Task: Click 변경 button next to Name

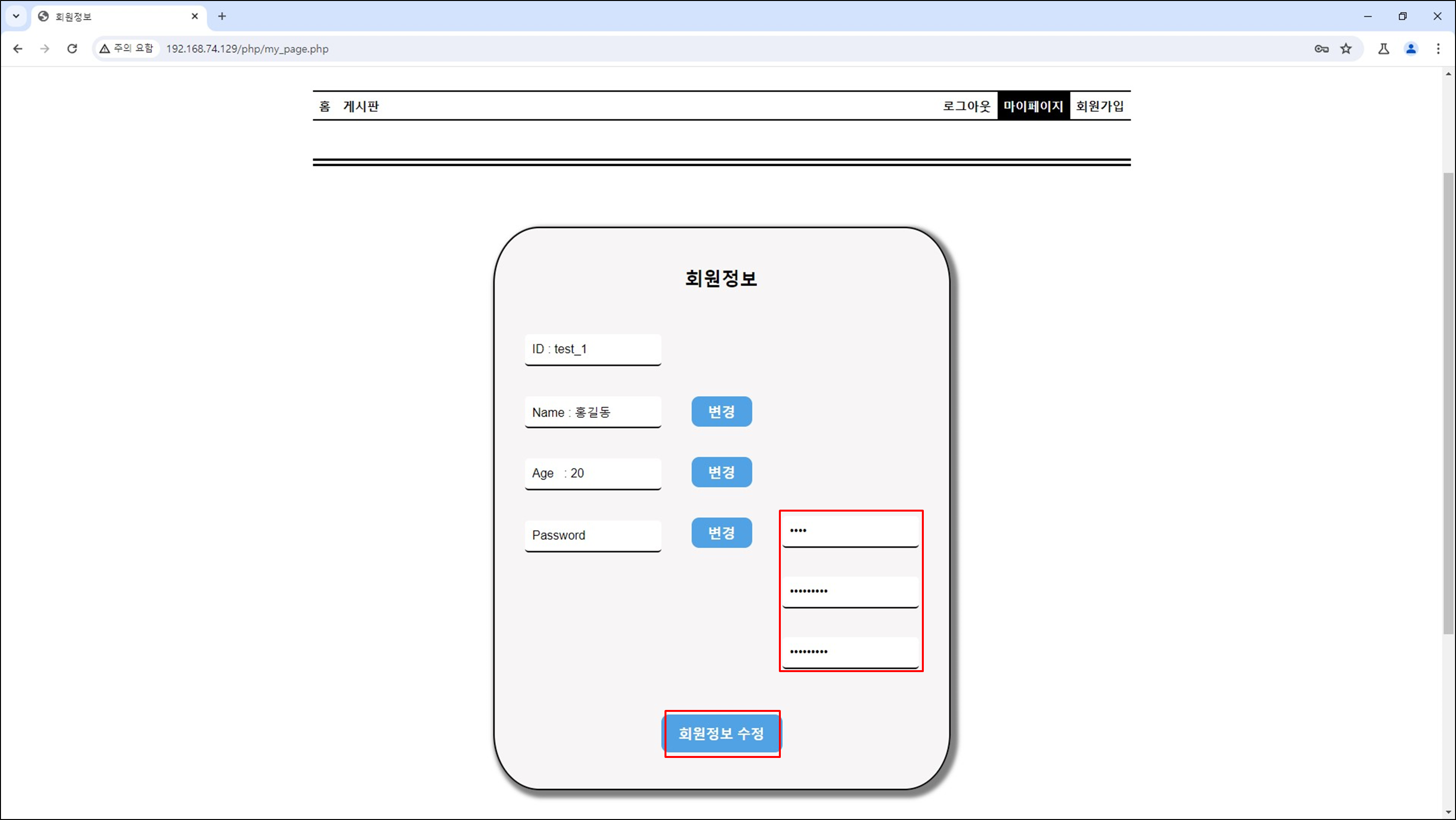Action: pyautogui.click(x=722, y=412)
